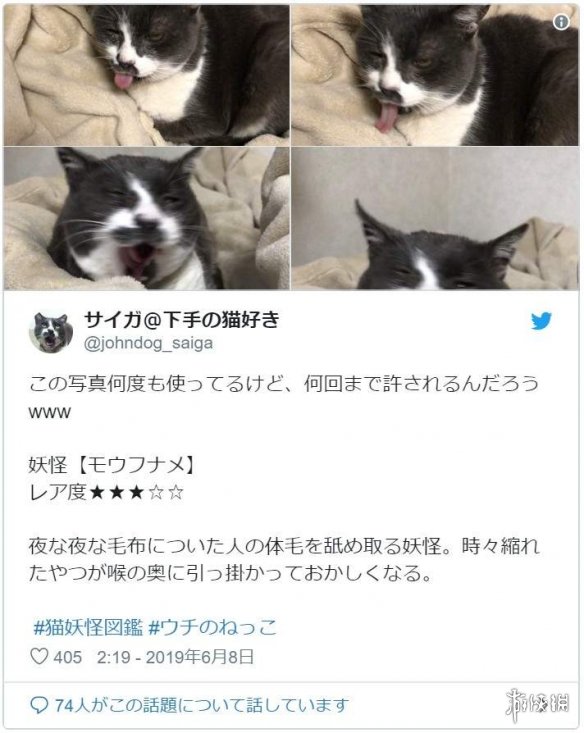Screen dimensions: 584x733
Task: Like the tweet via heart icon
Action: pyautogui.click(x=39, y=657)
